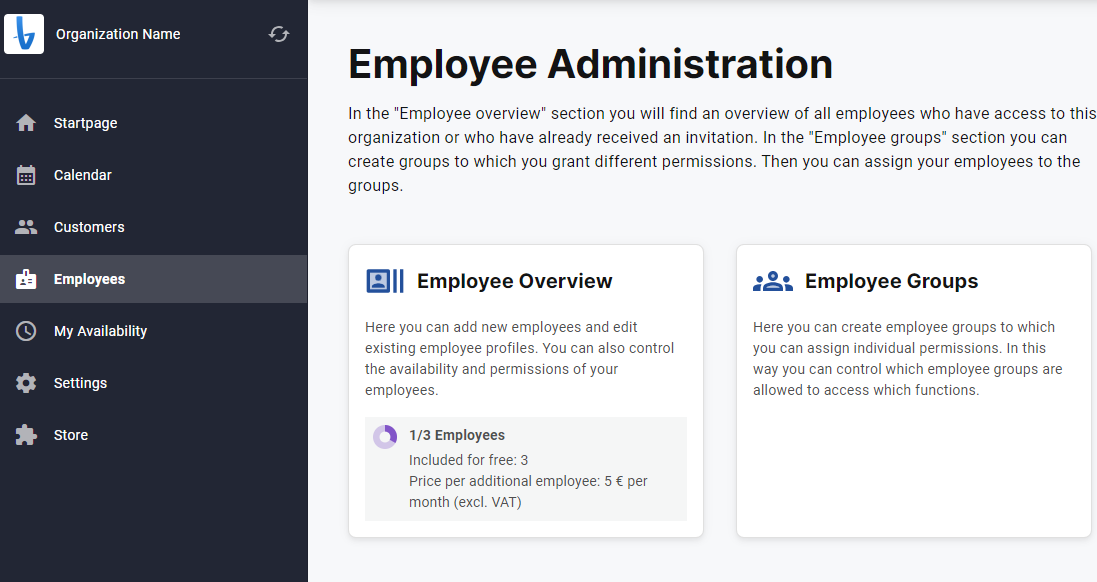Click the Employee Overview card icon

[x=385, y=281]
